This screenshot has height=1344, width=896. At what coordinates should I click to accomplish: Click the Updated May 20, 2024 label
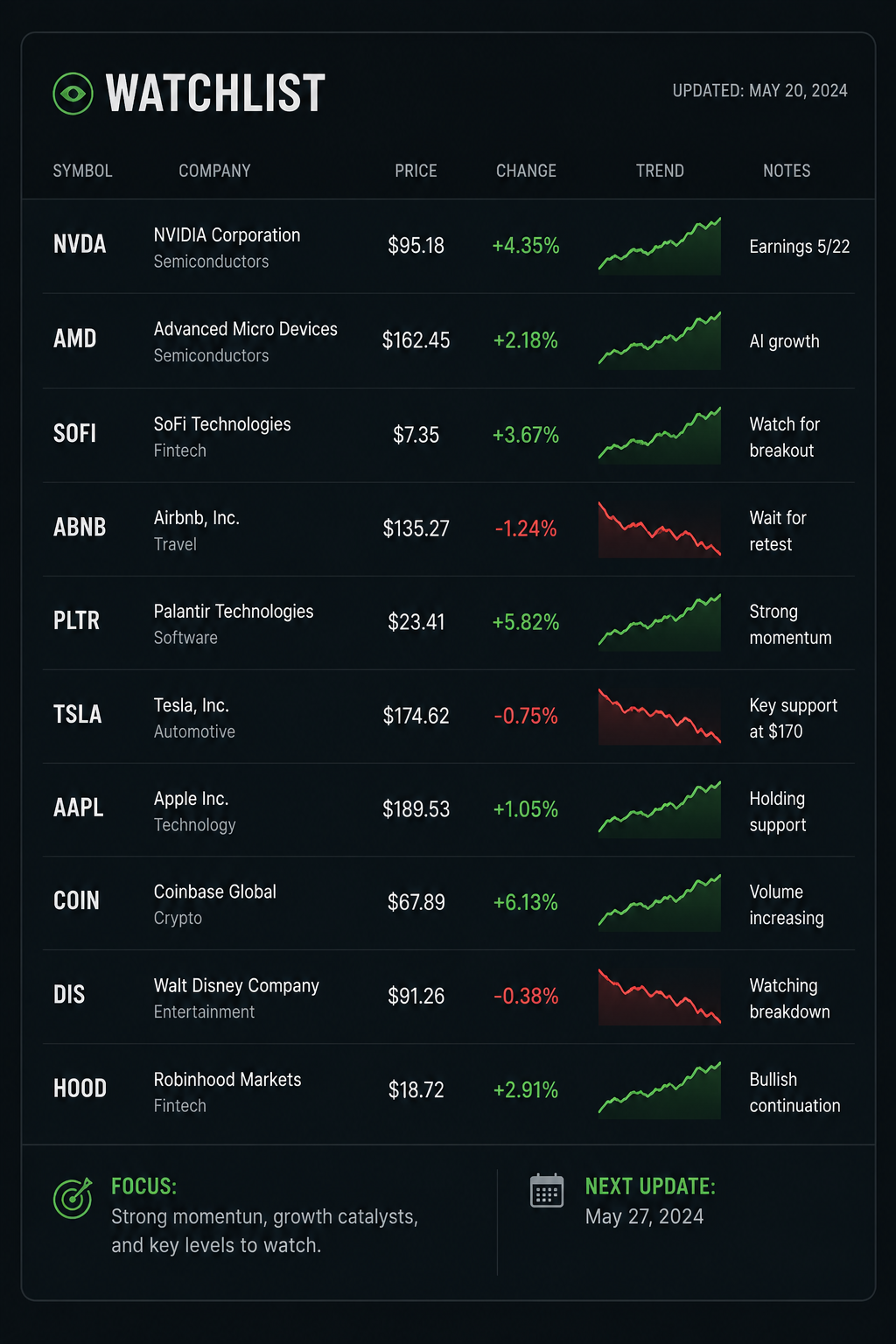click(759, 91)
